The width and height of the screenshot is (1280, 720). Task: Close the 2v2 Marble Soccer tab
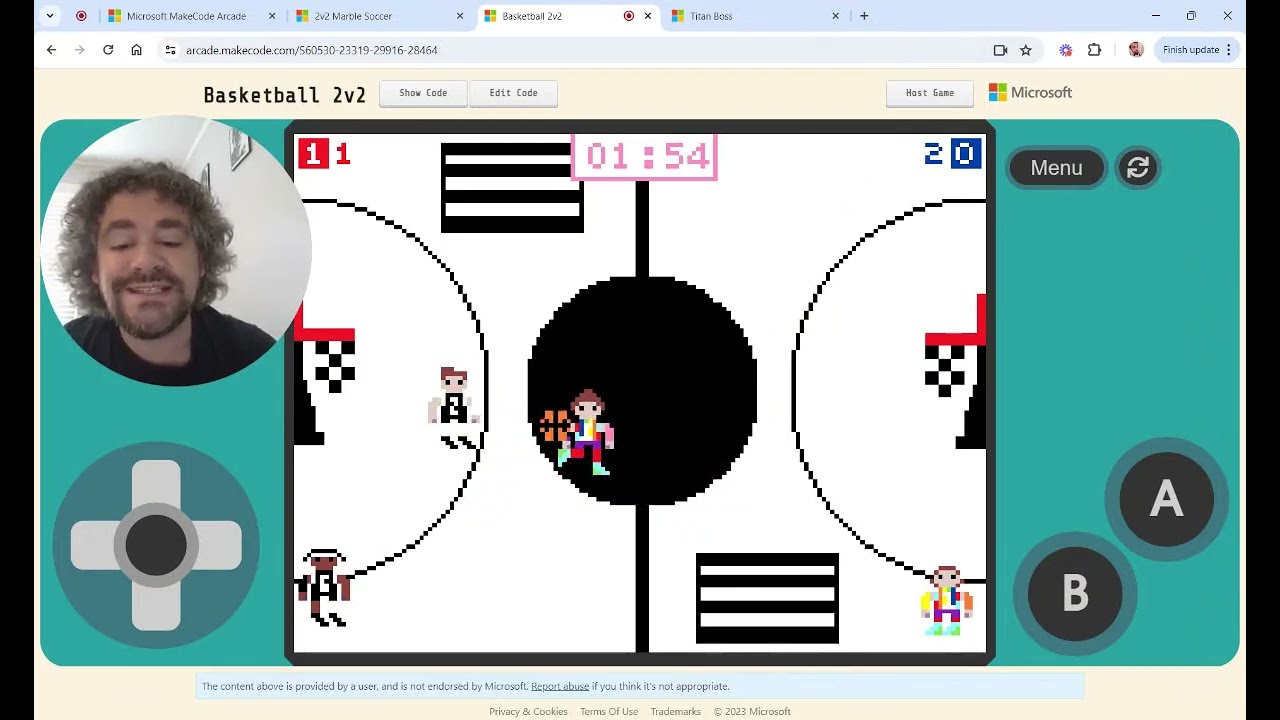tap(460, 16)
